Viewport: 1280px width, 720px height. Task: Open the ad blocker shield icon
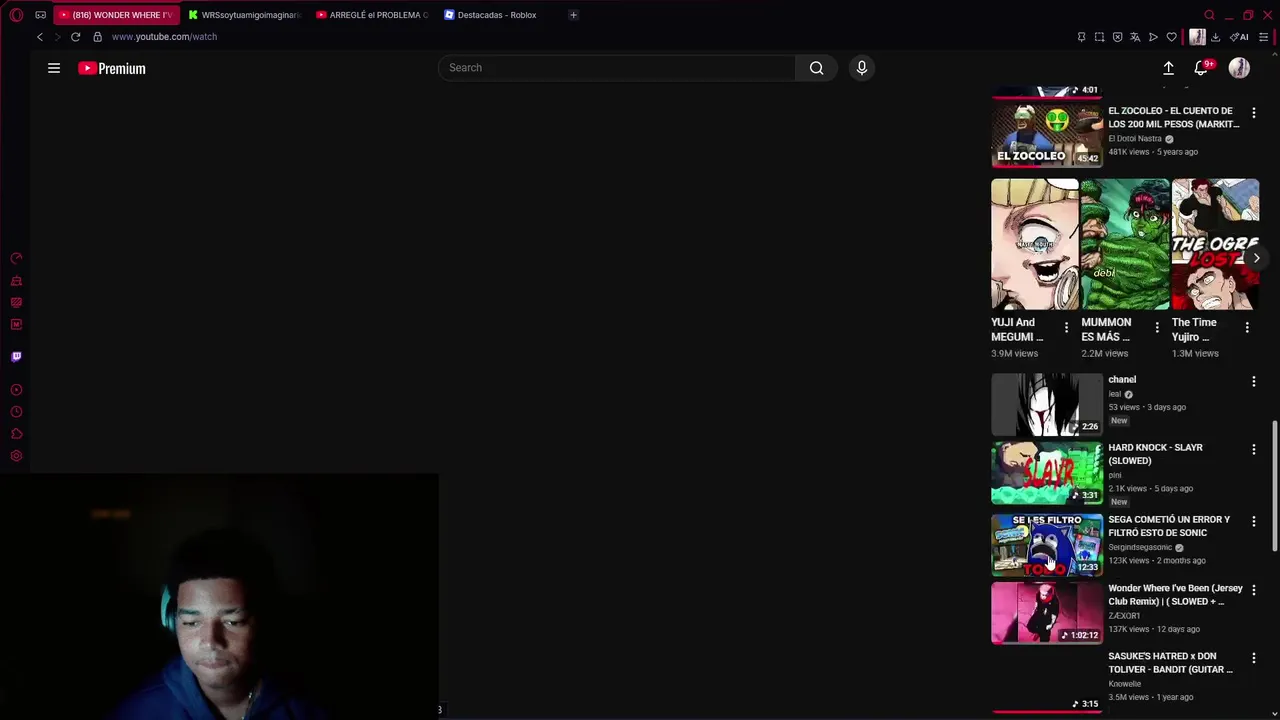[1117, 37]
